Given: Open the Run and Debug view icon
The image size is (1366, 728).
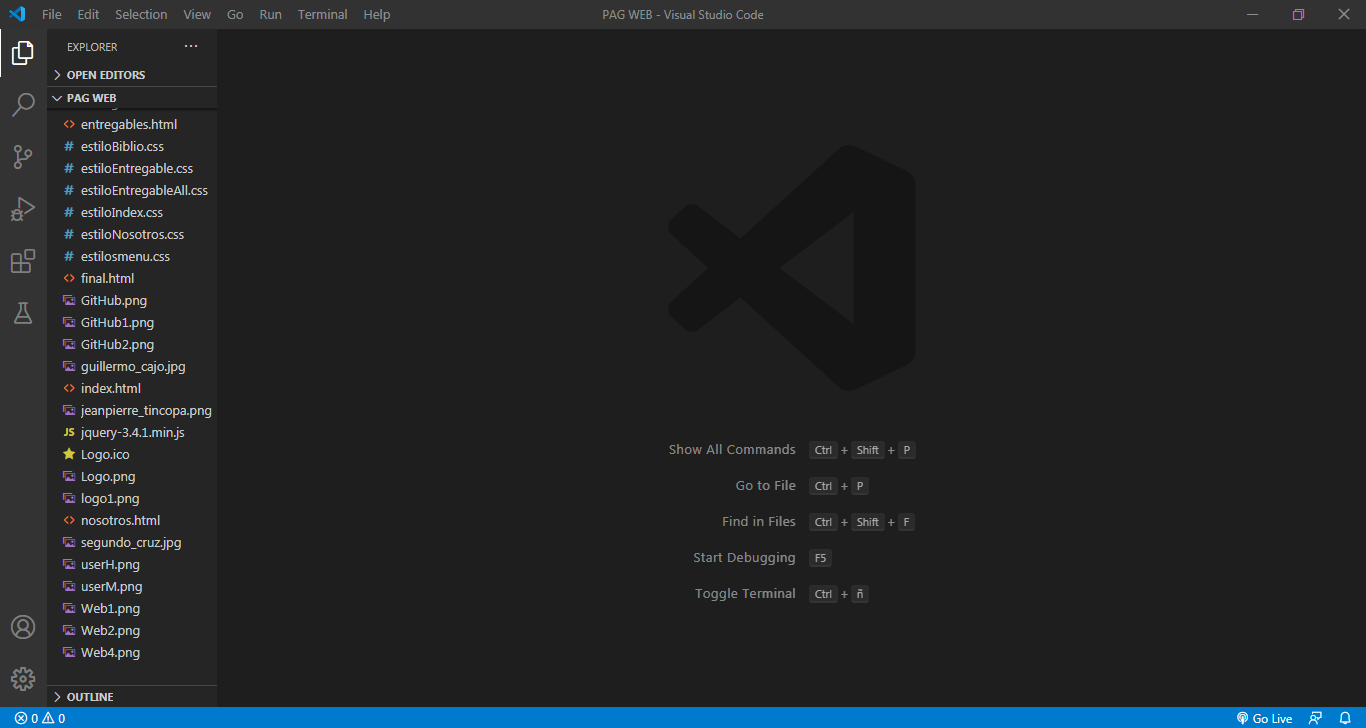Looking at the screenshot, I should [x=23, y=209].
